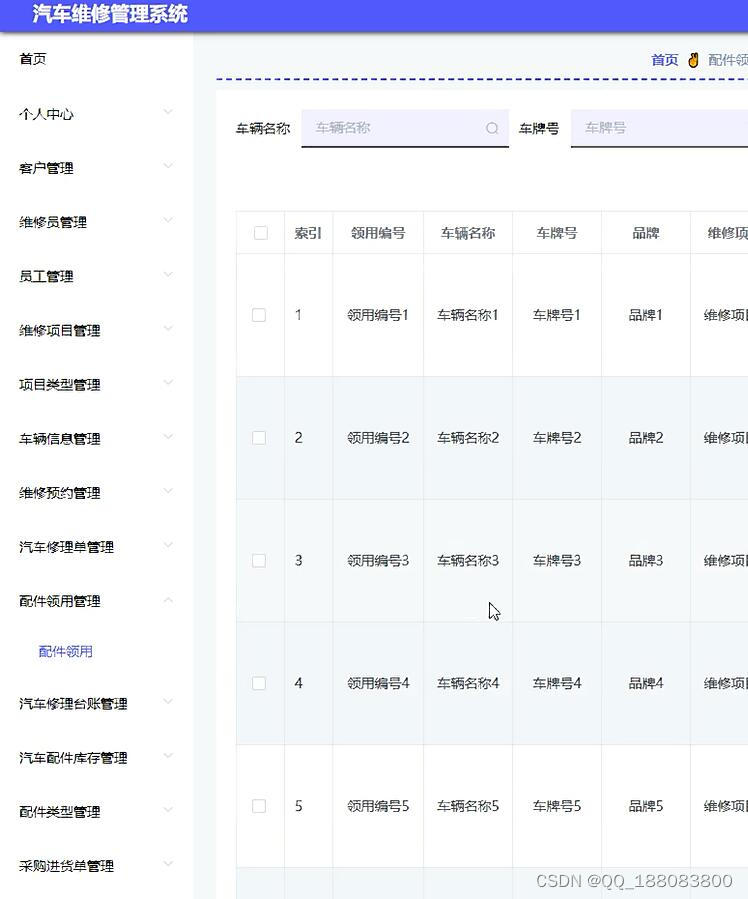Click the 首页 breadcrumb link
748x899 pixels.
click(665, 60)
